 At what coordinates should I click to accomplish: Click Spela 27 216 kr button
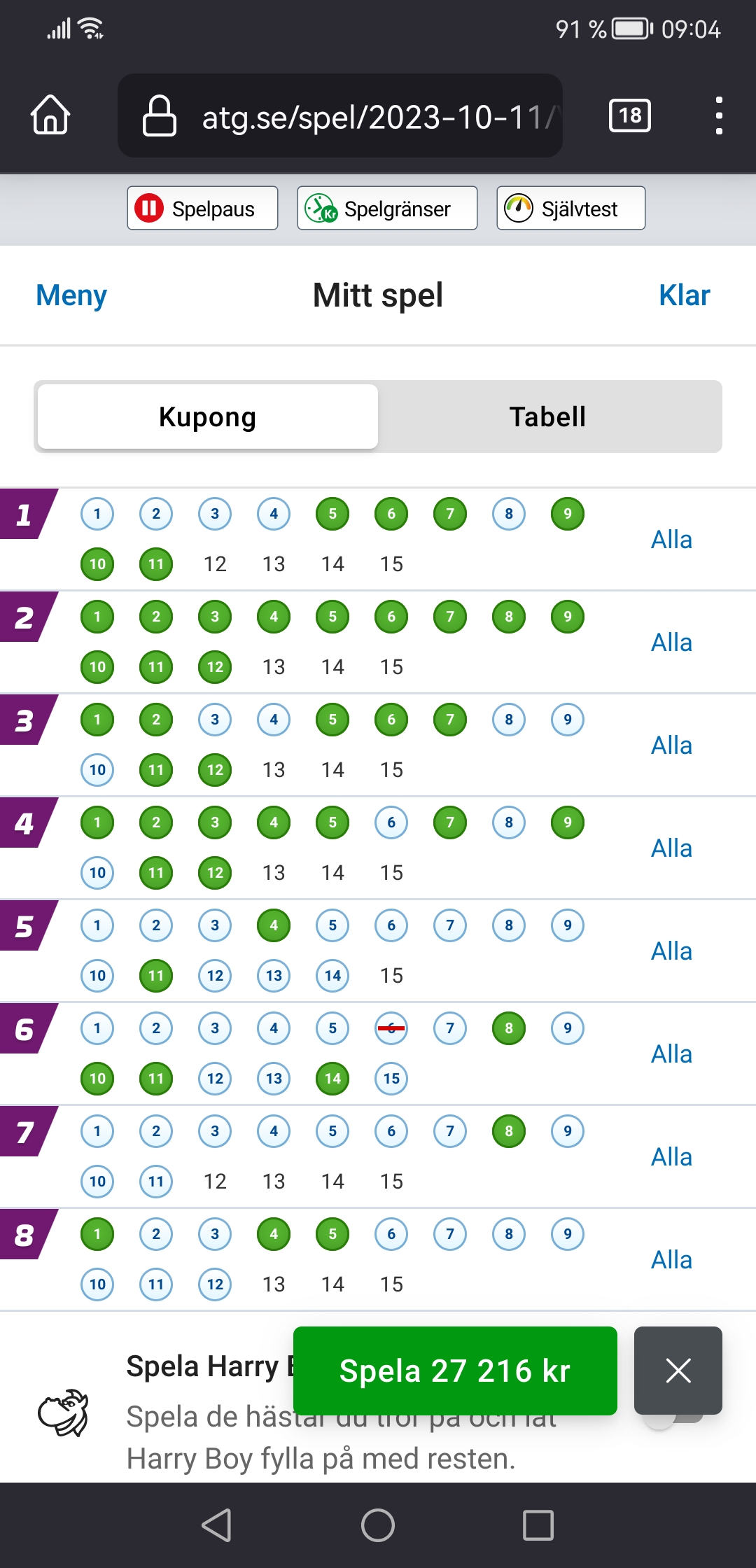[x=455, y=1371]
